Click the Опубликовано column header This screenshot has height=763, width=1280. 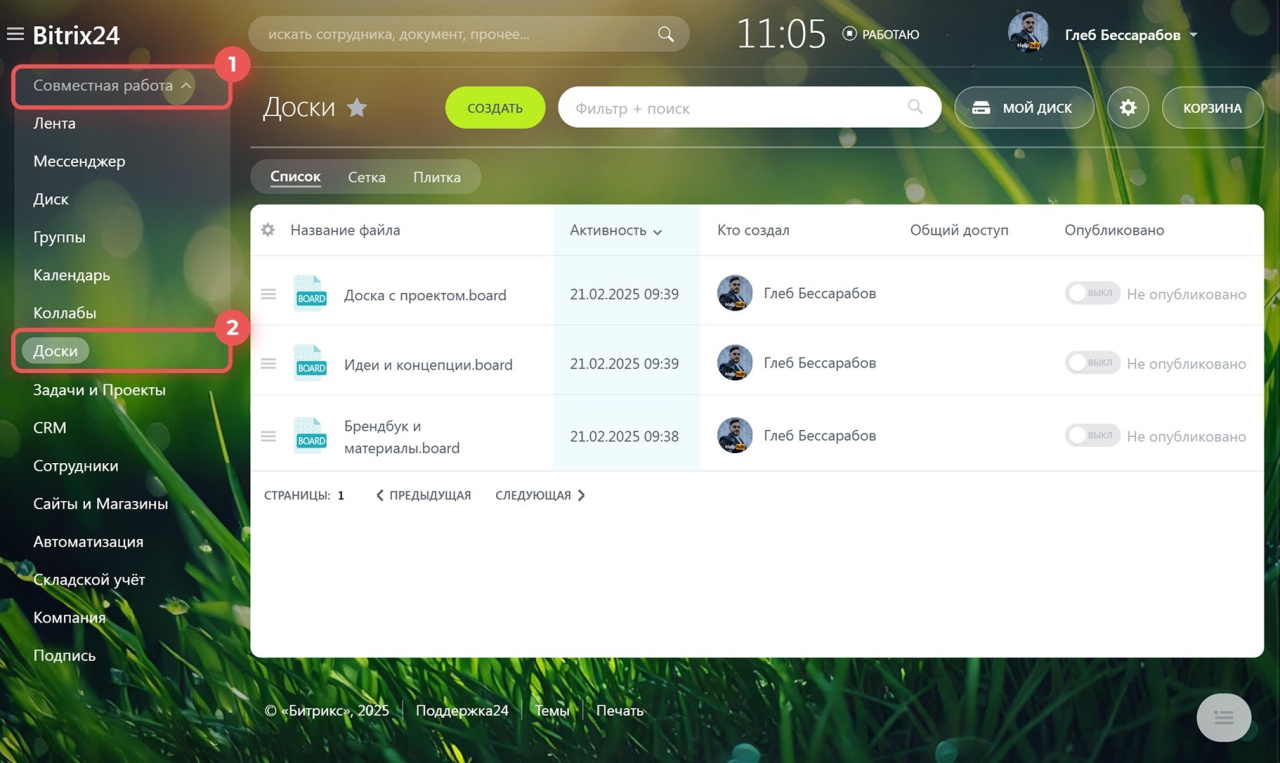click(x=1114, y=230)
